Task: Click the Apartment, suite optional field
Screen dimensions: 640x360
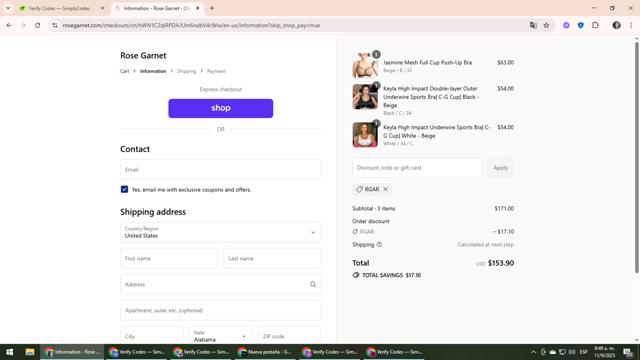Action: [221, 311]
